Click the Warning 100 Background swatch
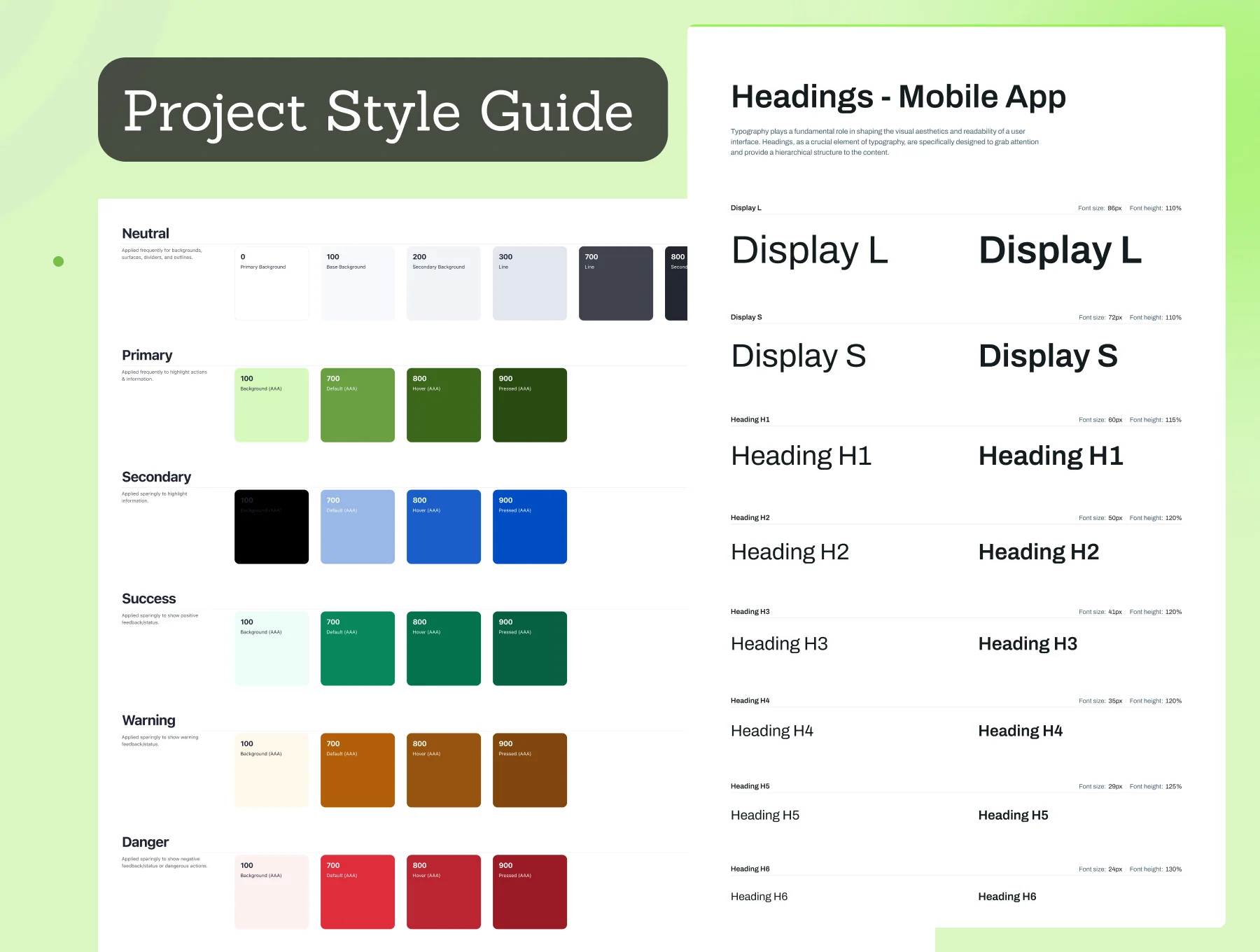 click(272, 771)
